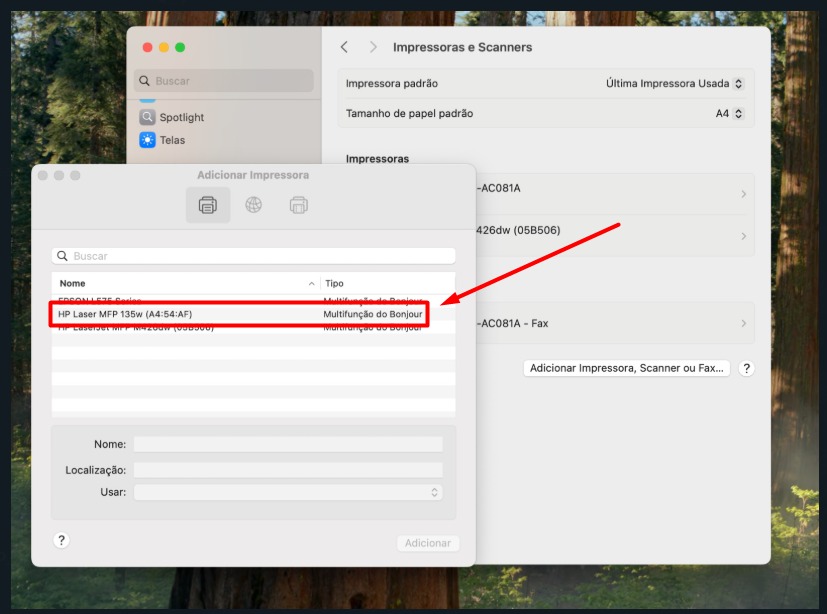
Task: Click the help button beside Adicionar Impressora, Scanner ou Fax
Action: pos(746,368)
